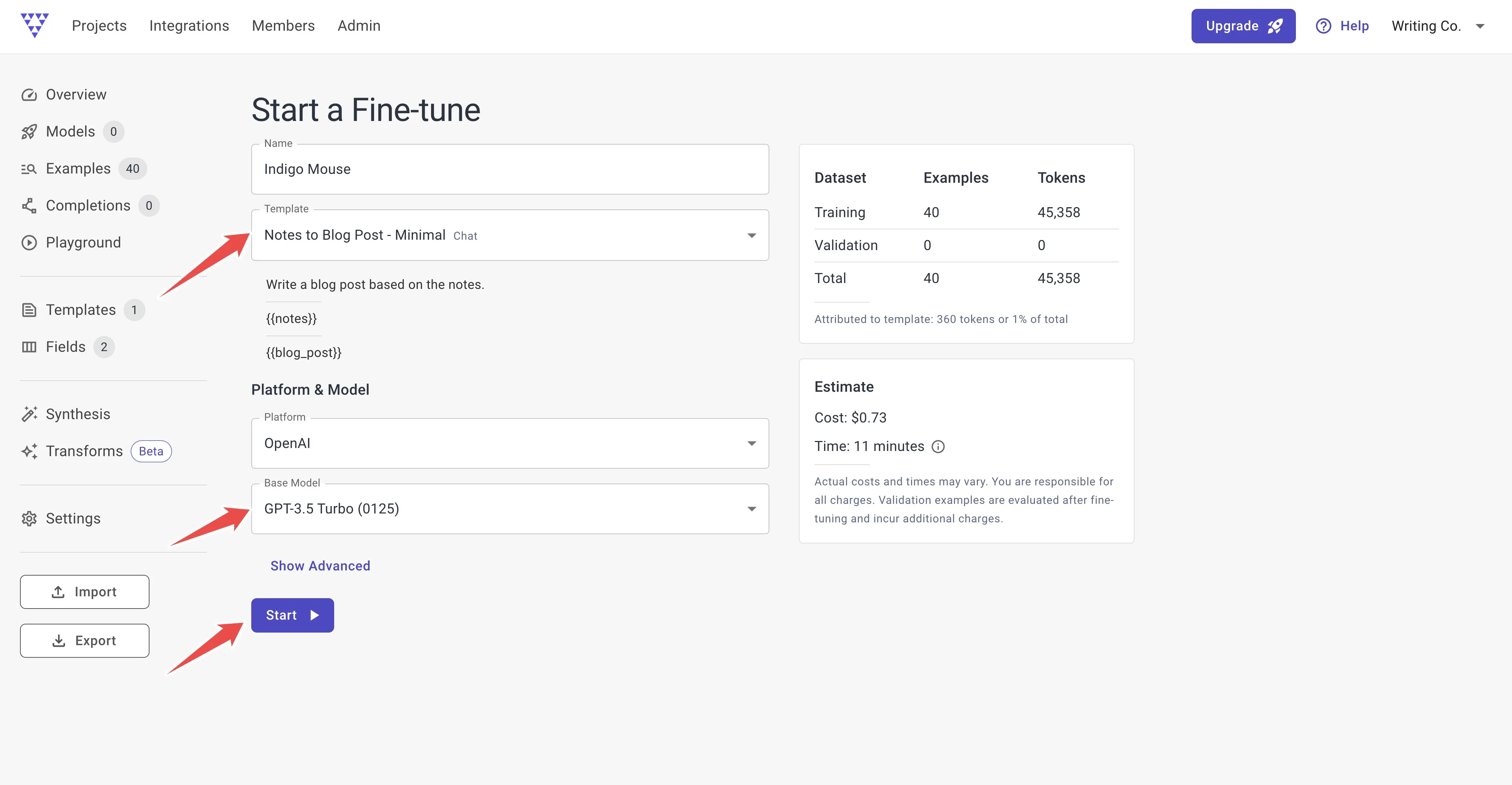Click the Validation row label
The image size is (1512, 785).
[x=846, y=245]
